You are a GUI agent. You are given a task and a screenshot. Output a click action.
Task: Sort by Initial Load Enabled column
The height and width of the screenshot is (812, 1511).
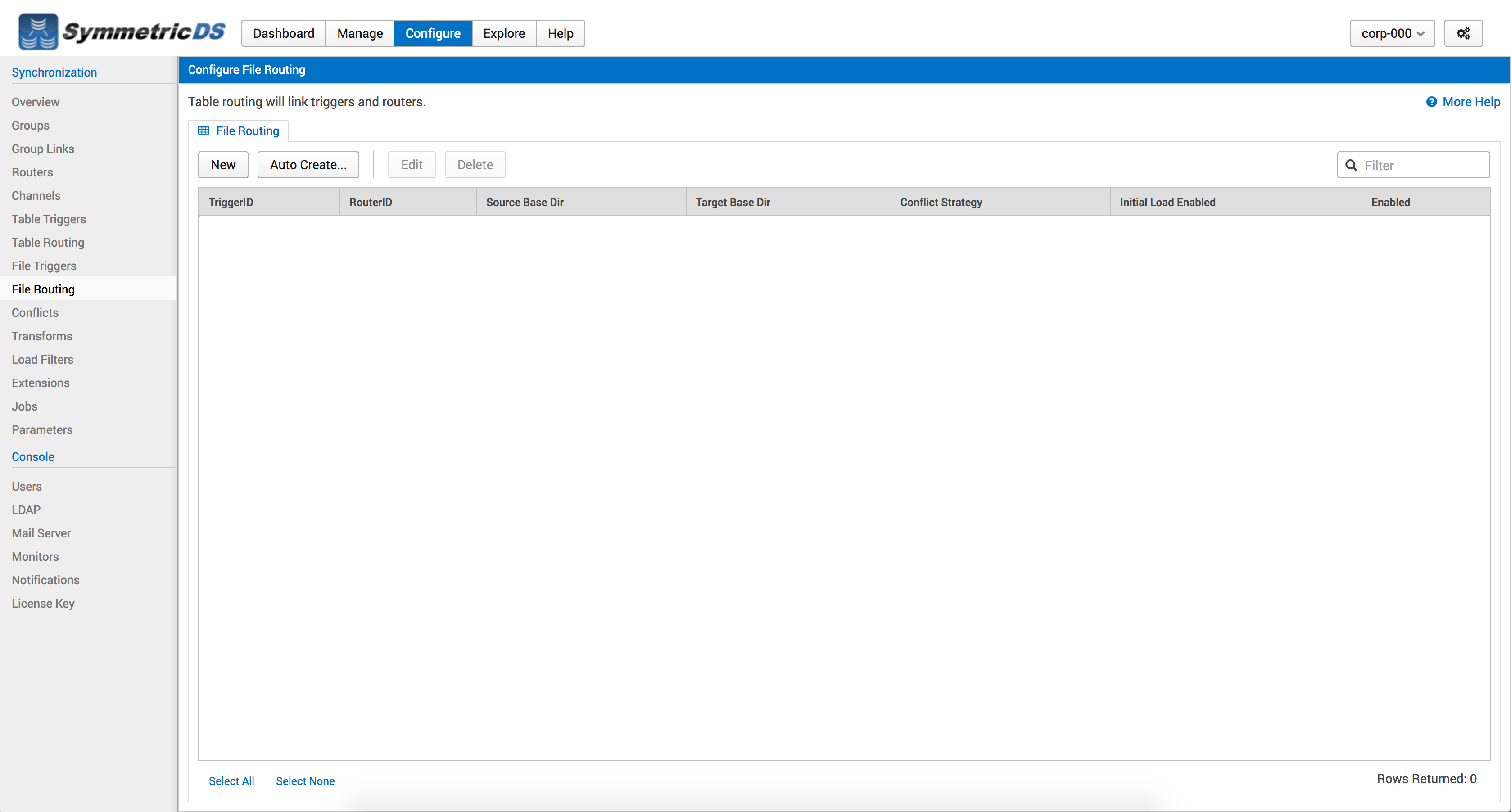(1236, 202)
